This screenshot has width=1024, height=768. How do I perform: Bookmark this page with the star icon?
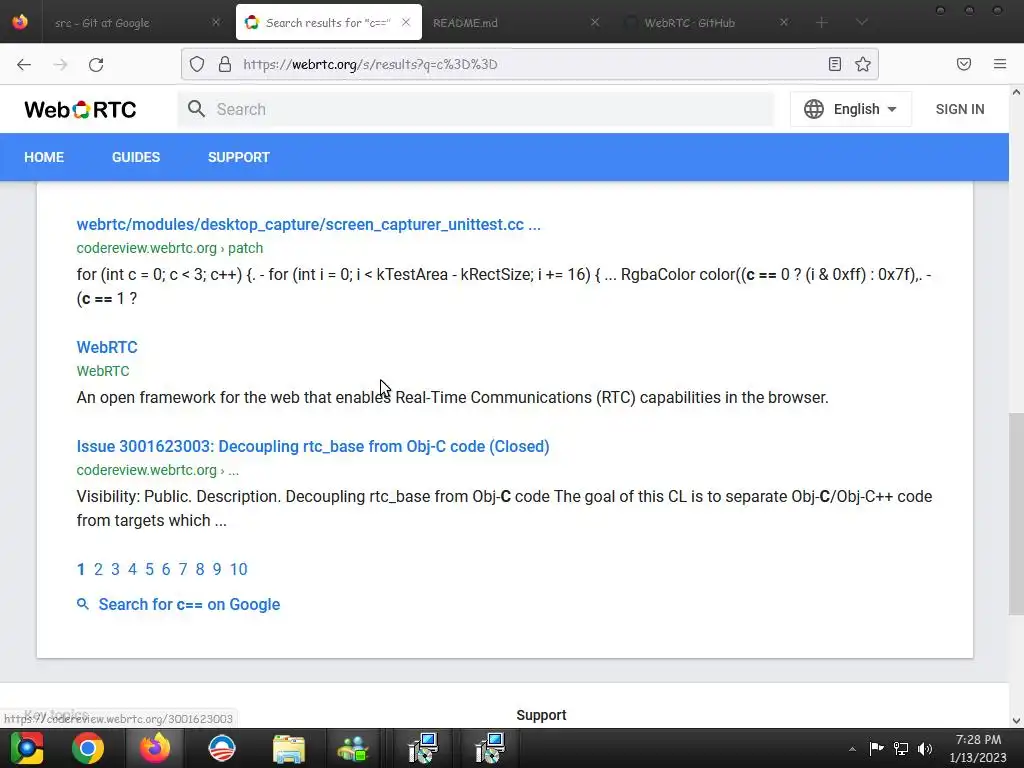point(863,64)
